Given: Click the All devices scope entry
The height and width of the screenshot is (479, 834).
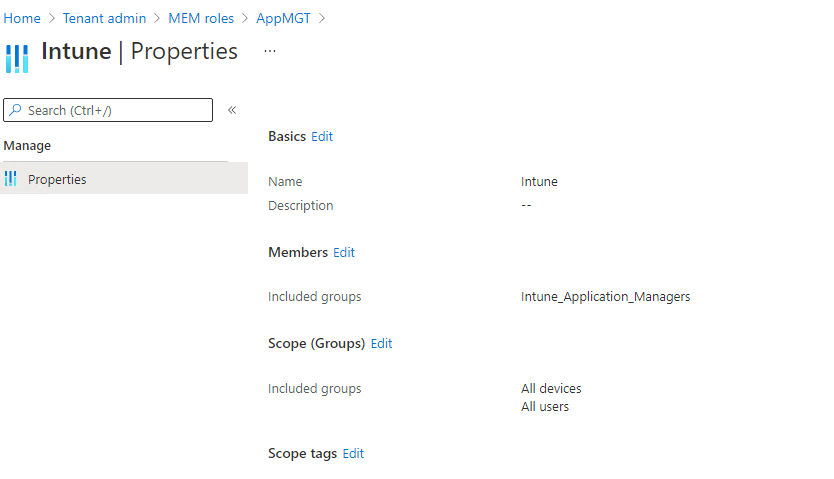Looking at the screenshot, I should tap(551, 388).
